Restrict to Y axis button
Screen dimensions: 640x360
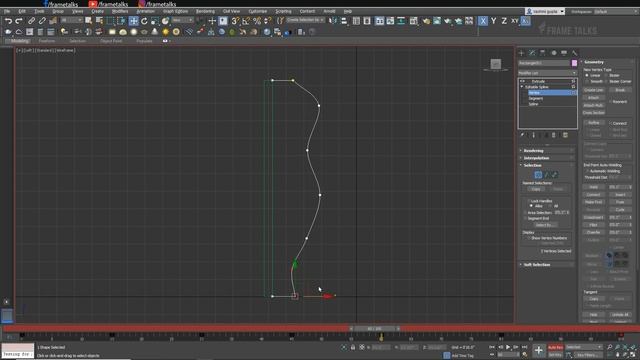pos(493,21)
